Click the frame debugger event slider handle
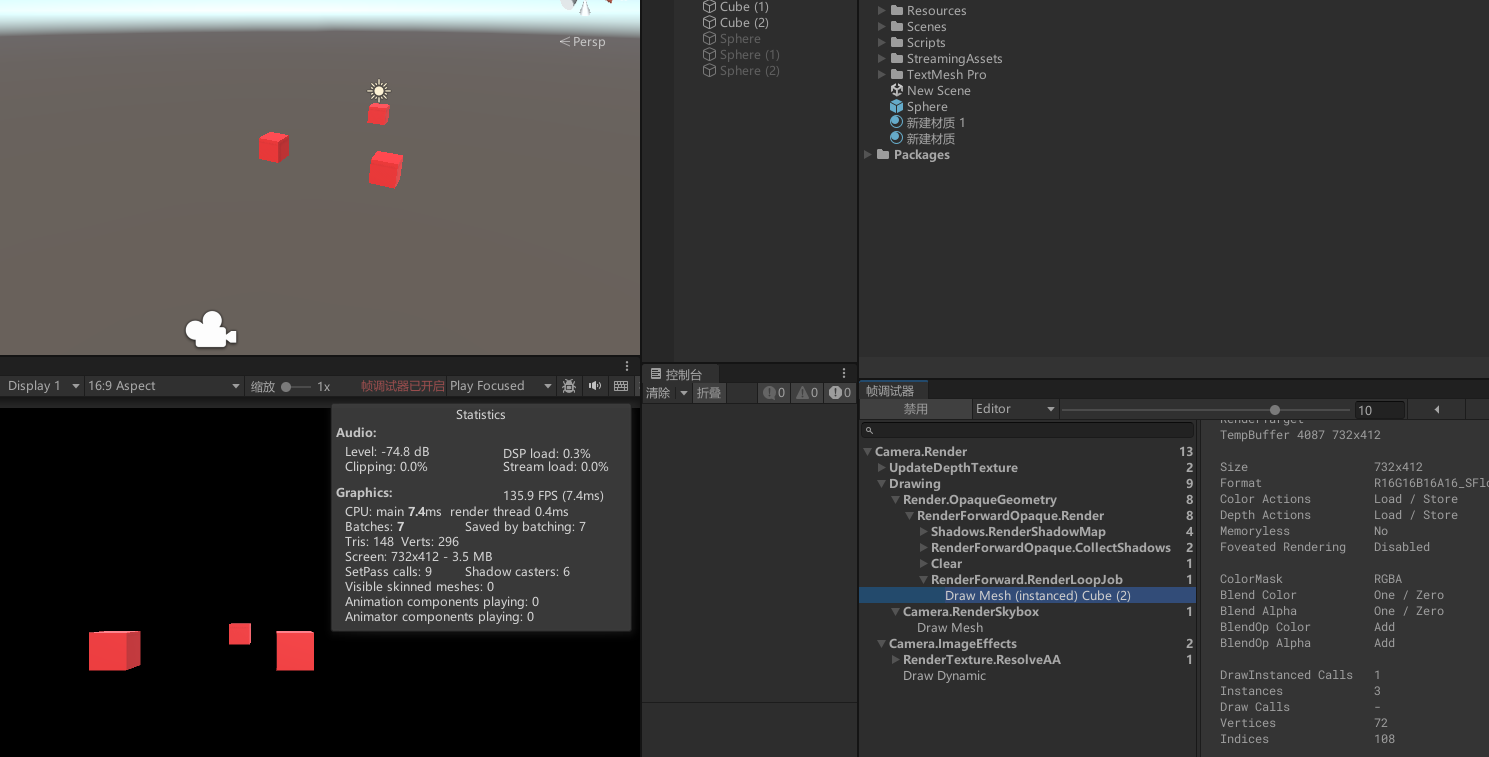Screen dimensions: 1489x757 (x=1274, y=410)
